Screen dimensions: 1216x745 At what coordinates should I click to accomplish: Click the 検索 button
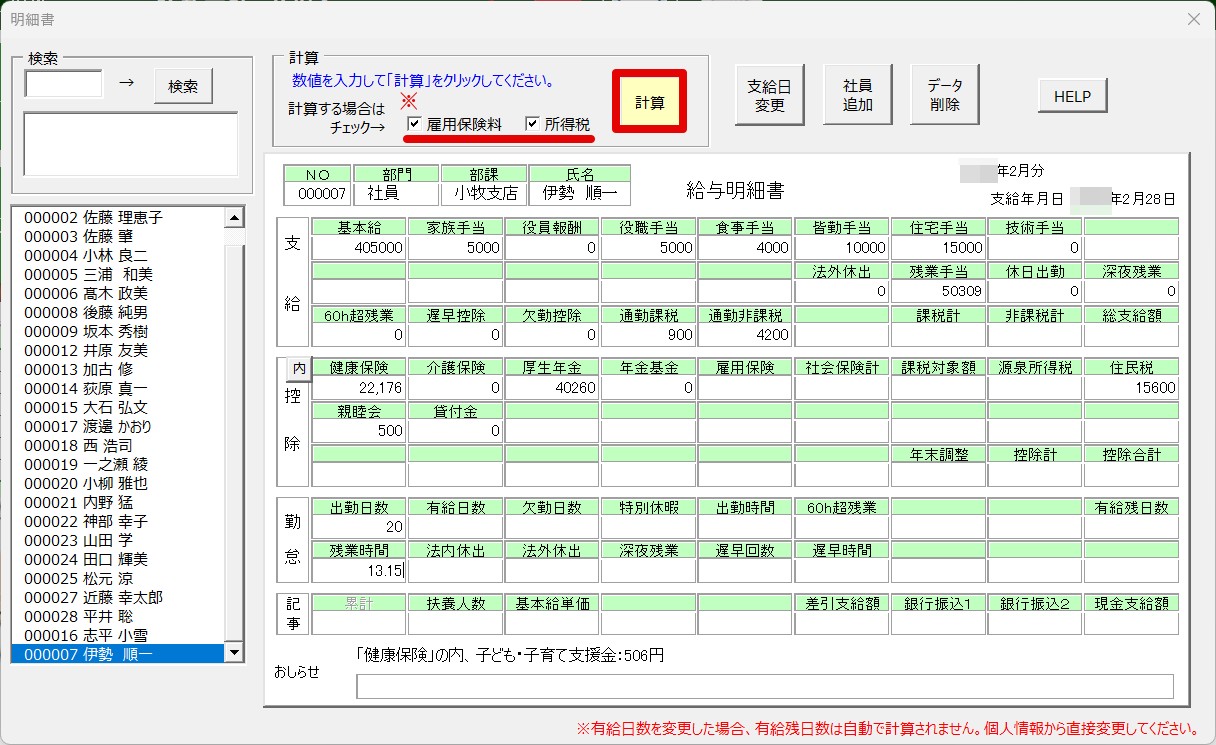183,87
